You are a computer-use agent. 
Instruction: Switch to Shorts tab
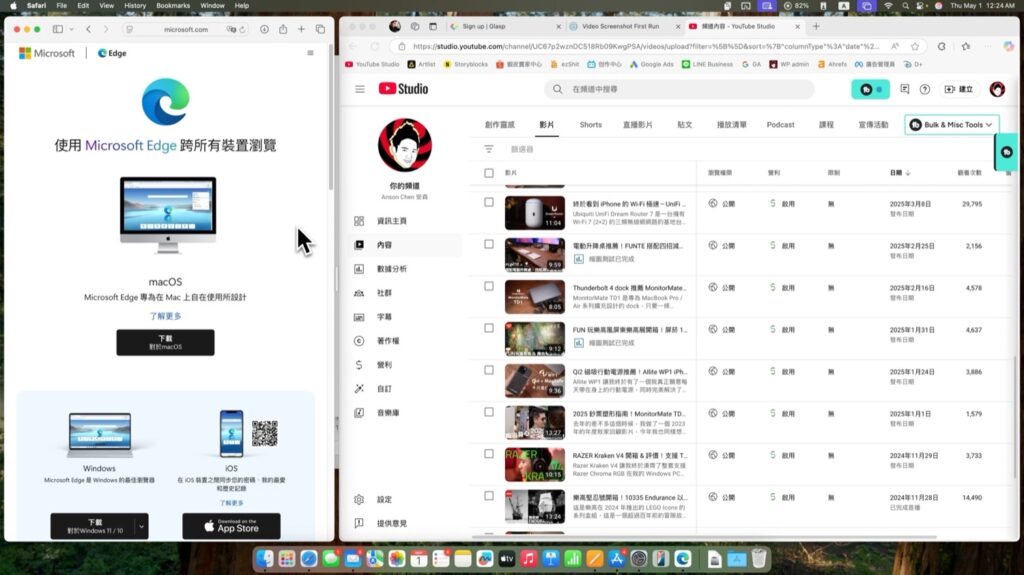point(590,125)
